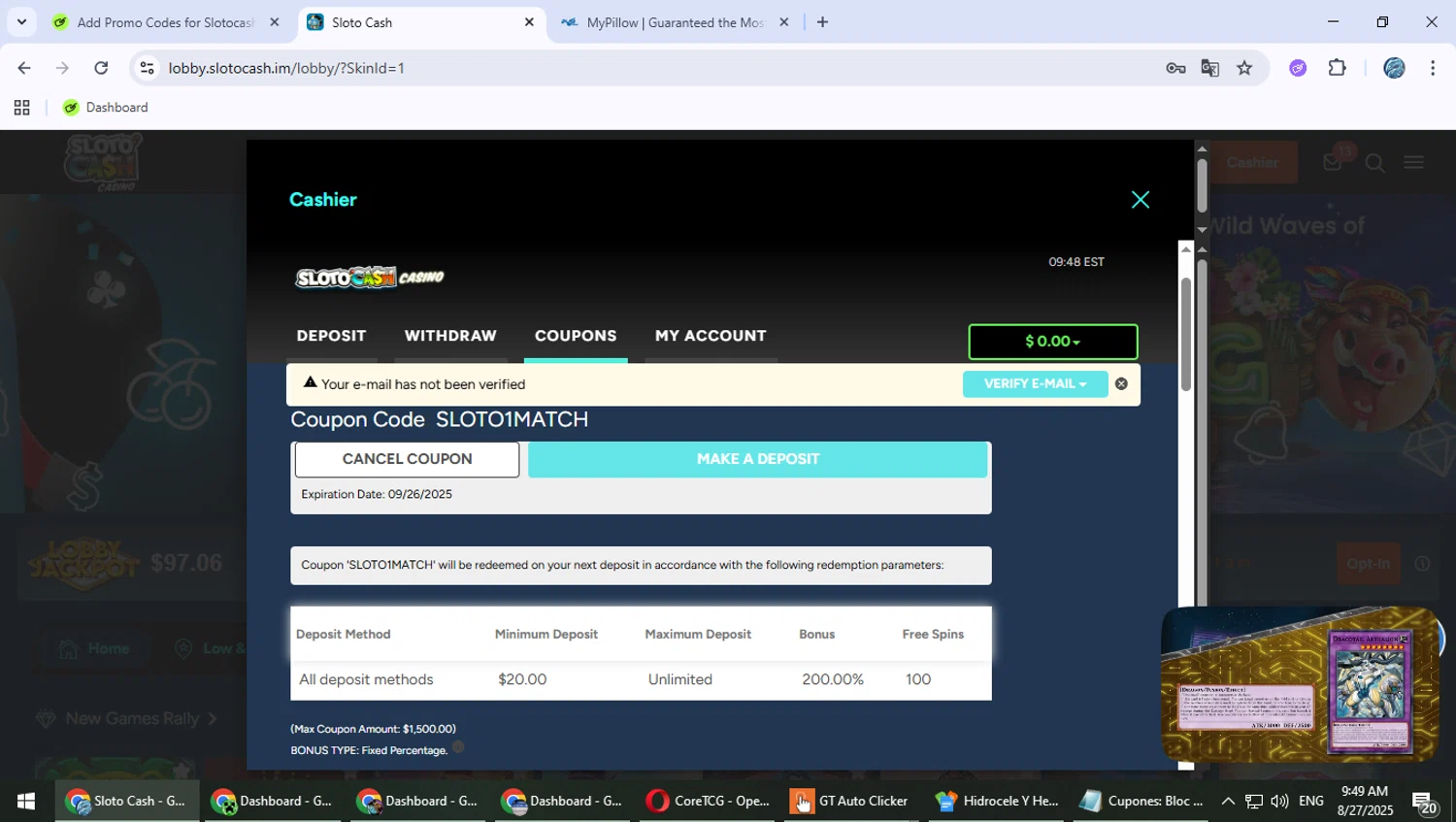Click the volume speaker tray icon
This screenshot has height=822, width=1456.
click(x=1279, y=802)
